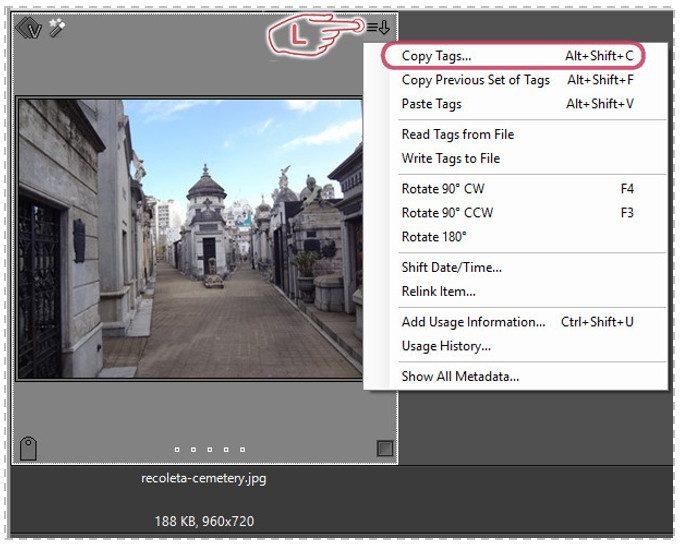Select Rotate 180° from the menu
Image resolution: width=681 pixels, height=545 pixels.
pos(434,237)
